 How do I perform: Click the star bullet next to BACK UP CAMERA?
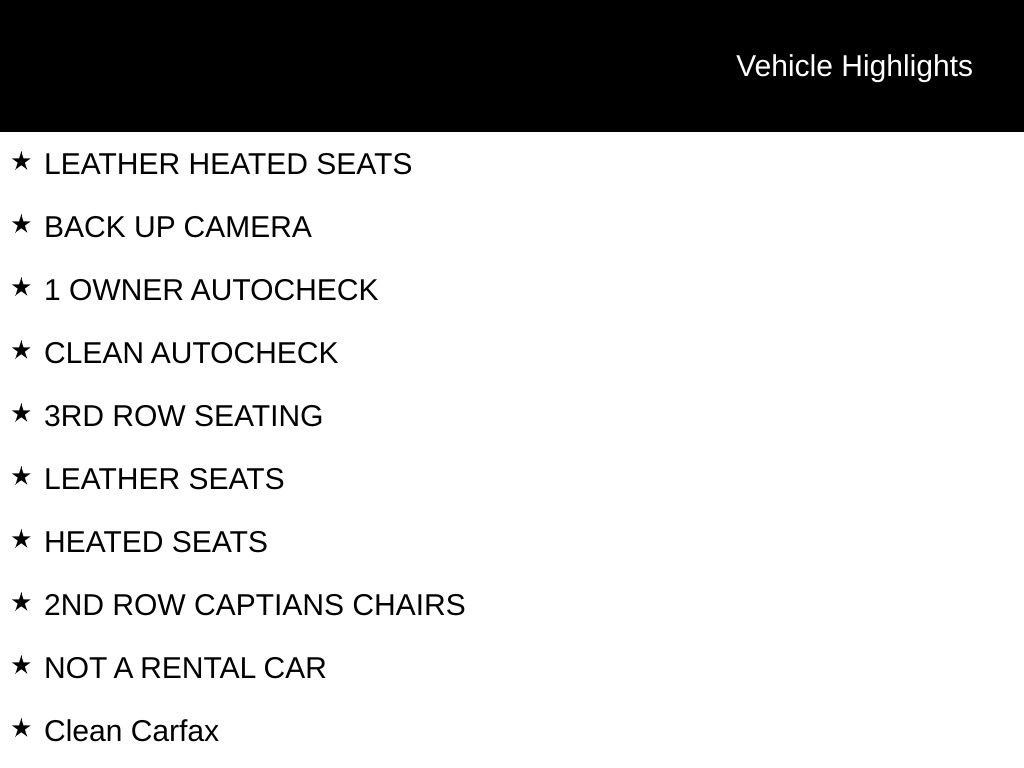click(x=22, y=224)
